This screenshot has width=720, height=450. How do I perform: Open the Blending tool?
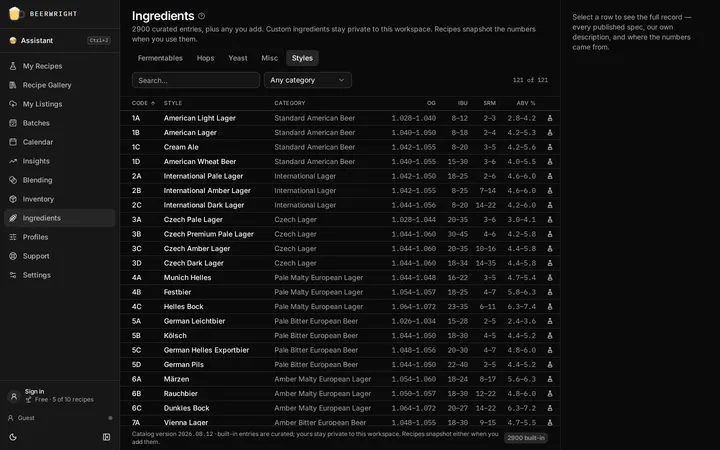(x=60, y=180)
